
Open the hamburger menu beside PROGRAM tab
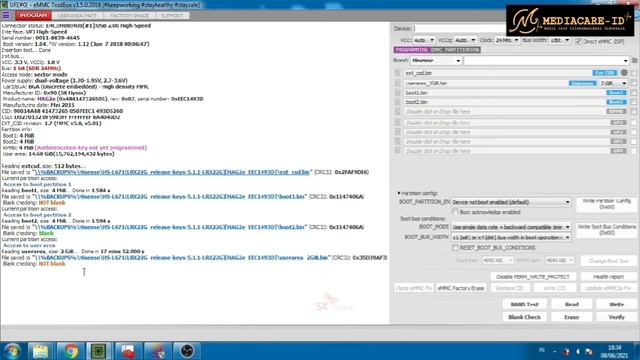click(6, 16)
